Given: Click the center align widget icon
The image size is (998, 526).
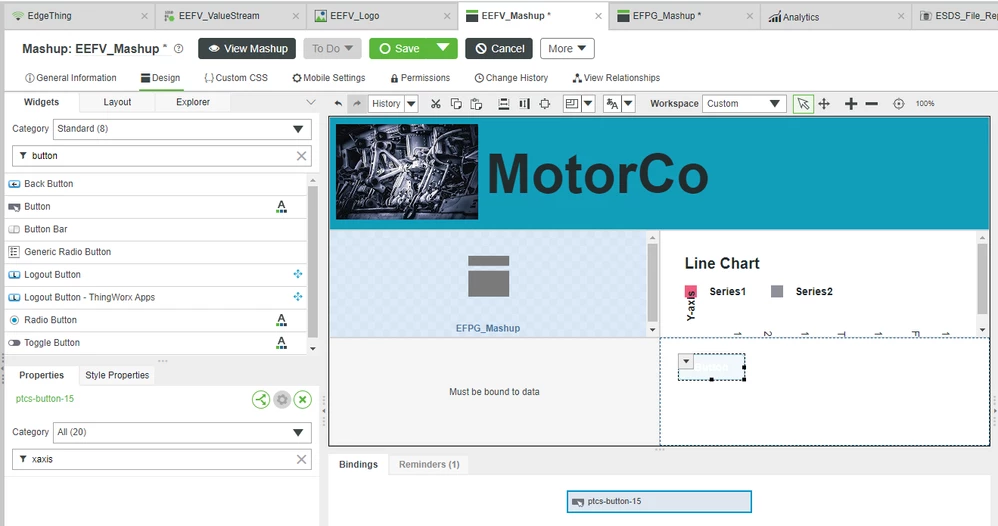Looking at the screenshot, I should pyautogui.click(x=545, y=103).
